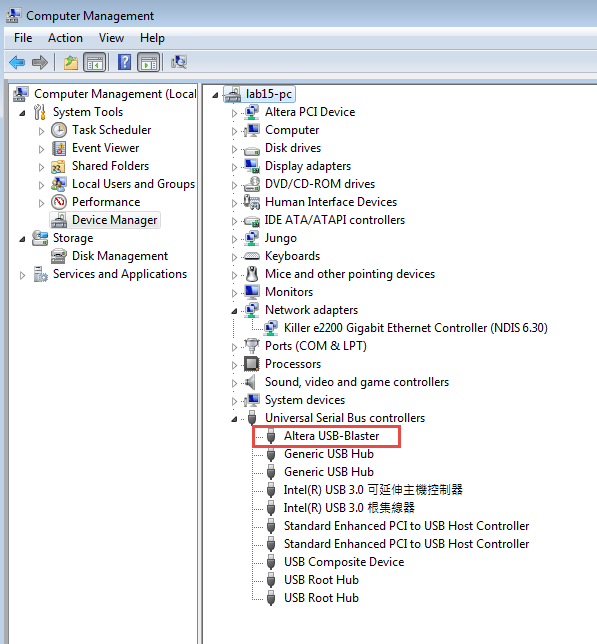Open the Help menu
597x644 pixels.
pyautogui.click(x=152, y=38)
